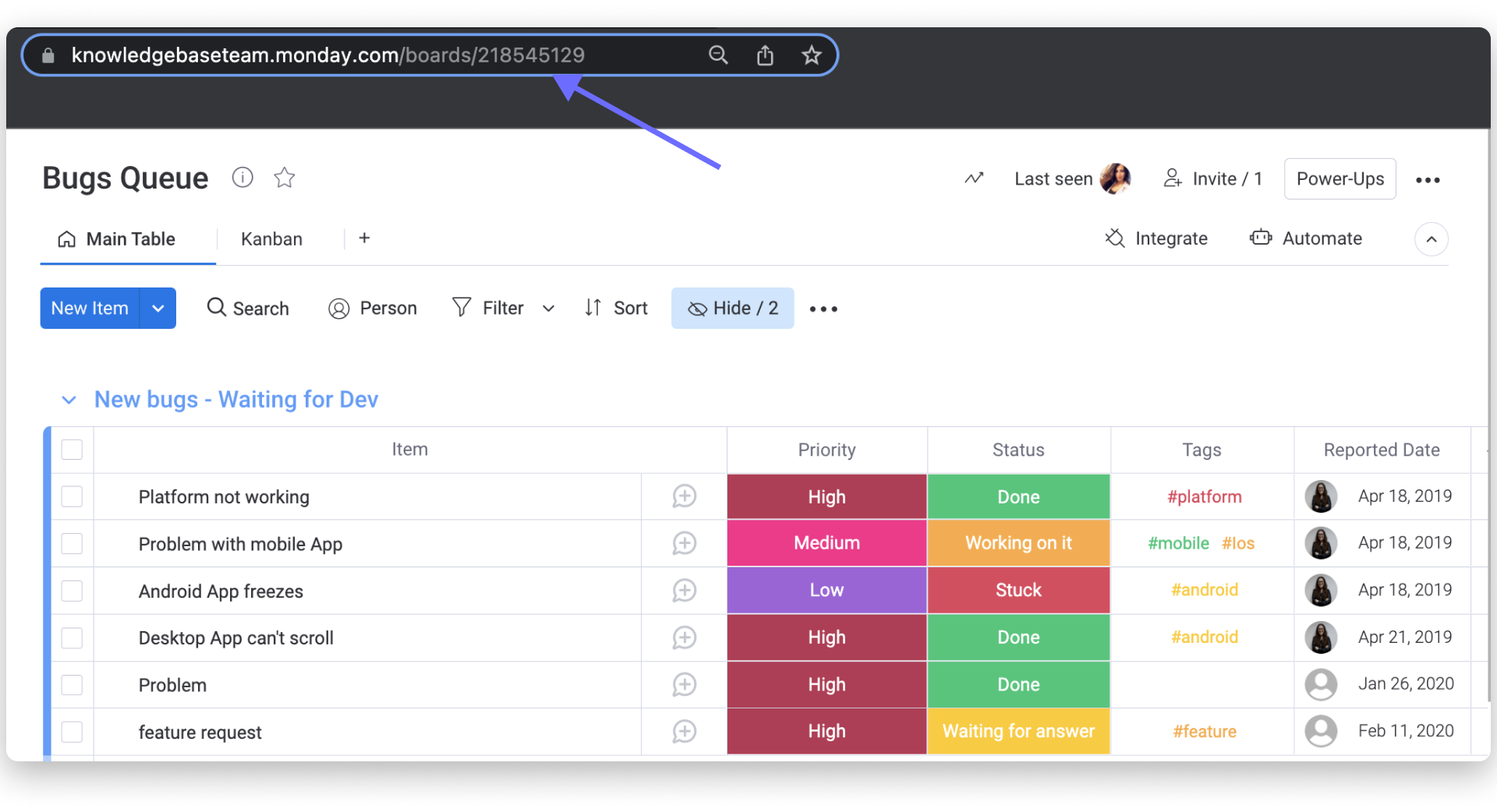This screenshot has height=812, width=1497.
Task: Open board info icon next to Bugs Queue
Action: click(x=242, y=178)
